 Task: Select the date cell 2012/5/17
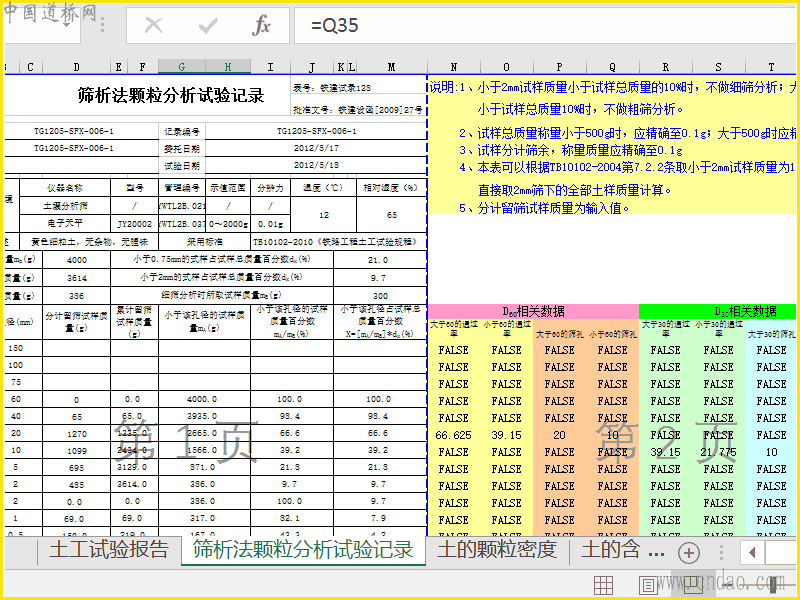pos(316,148)
